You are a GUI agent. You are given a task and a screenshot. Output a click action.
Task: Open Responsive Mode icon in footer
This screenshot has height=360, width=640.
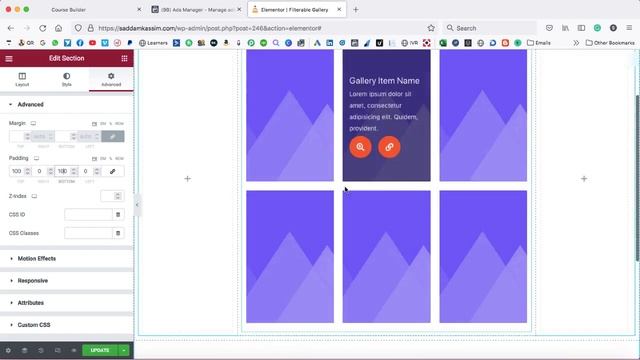(58, 350)
